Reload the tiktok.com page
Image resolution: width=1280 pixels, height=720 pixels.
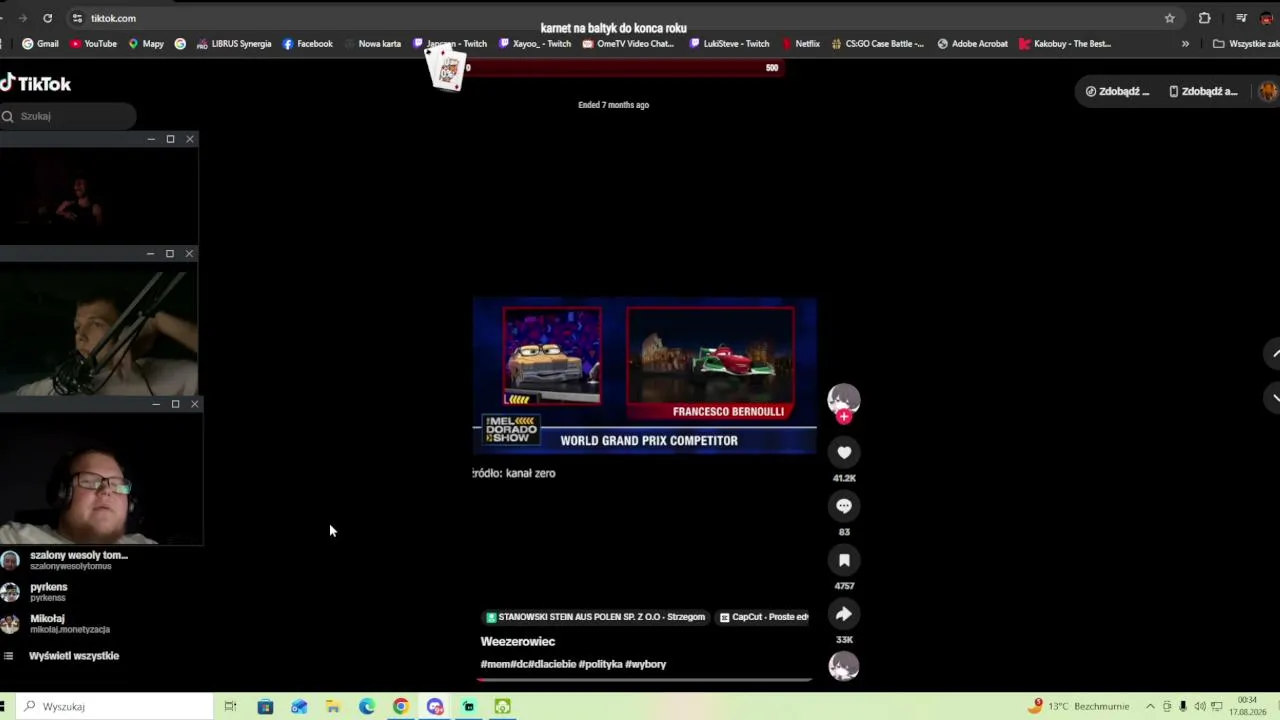(47, 18)
